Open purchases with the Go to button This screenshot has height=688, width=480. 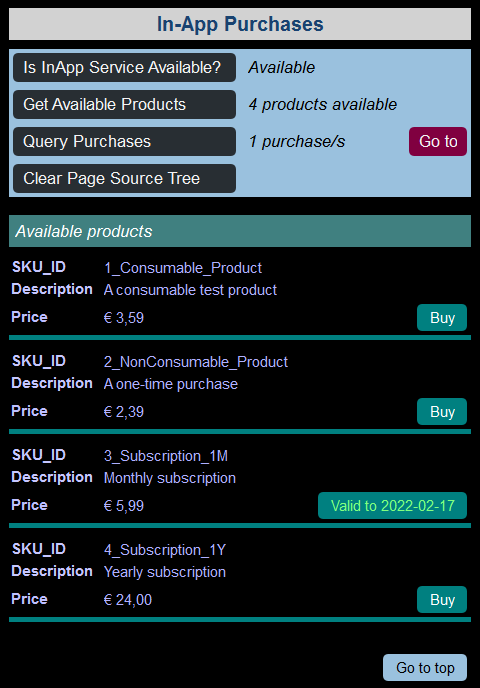pos(437,141)
